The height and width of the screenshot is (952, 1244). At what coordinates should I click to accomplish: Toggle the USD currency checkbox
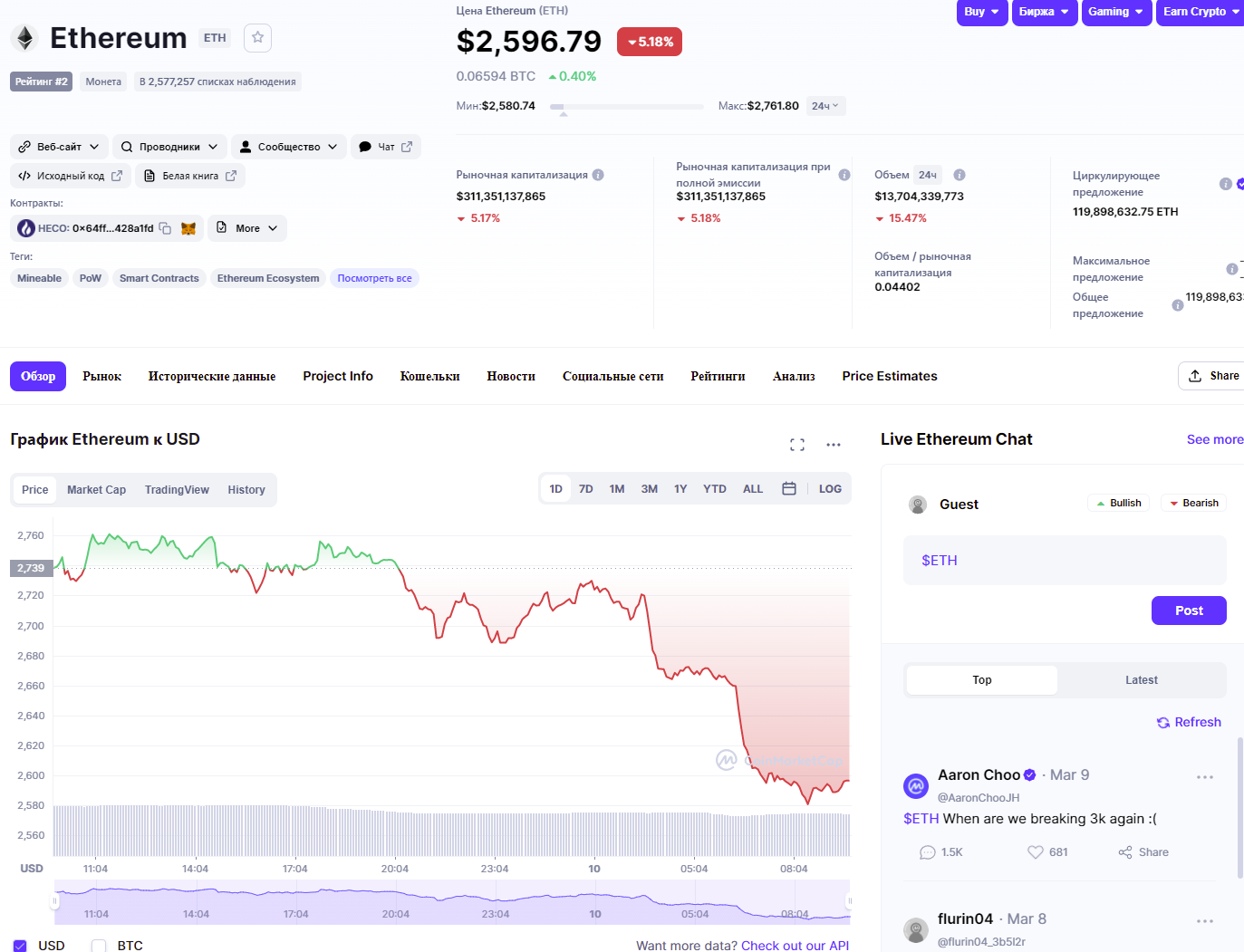20,946
